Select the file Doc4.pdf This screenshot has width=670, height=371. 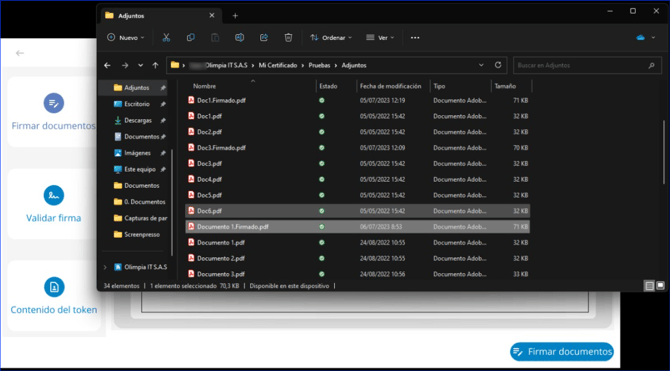[358, 179]
